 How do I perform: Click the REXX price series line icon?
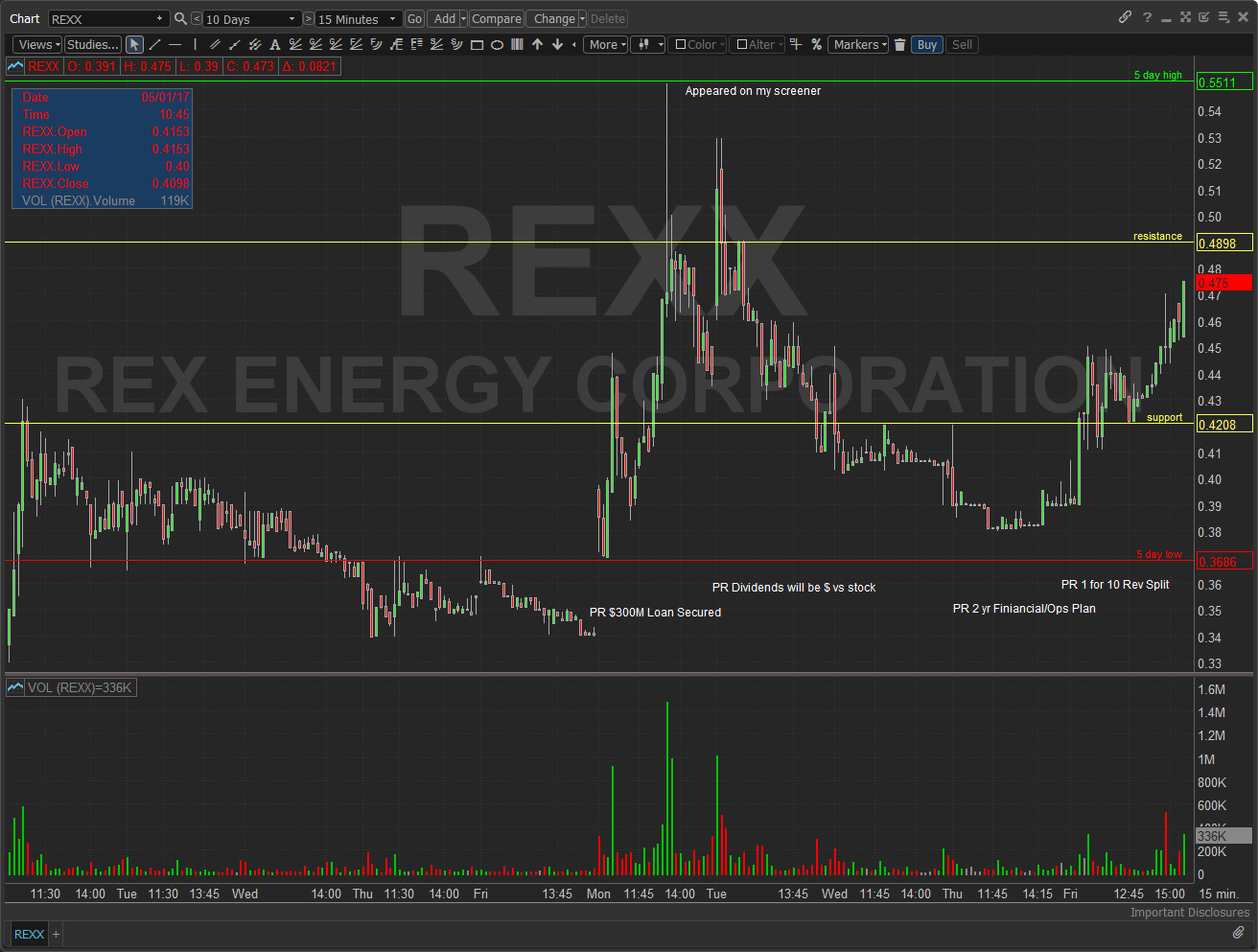[x=15, y=66]
